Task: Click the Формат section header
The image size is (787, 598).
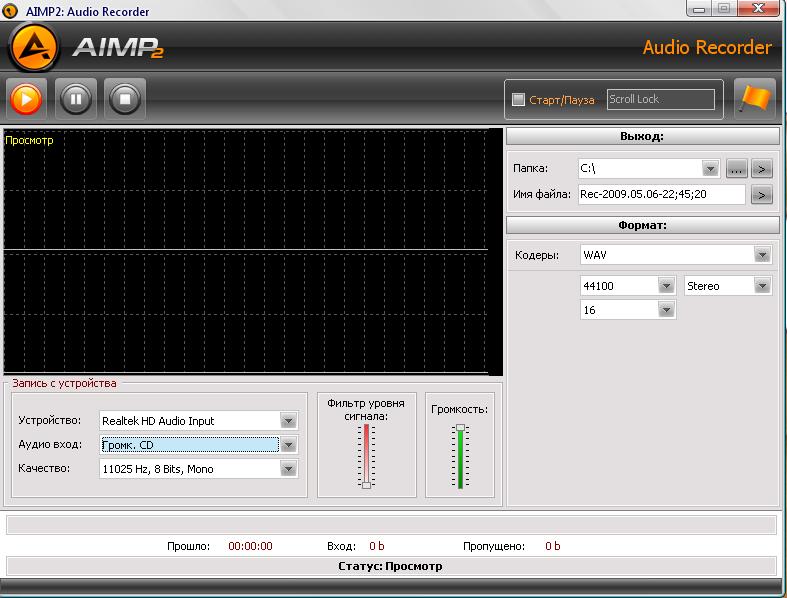Action: [642, 225]
